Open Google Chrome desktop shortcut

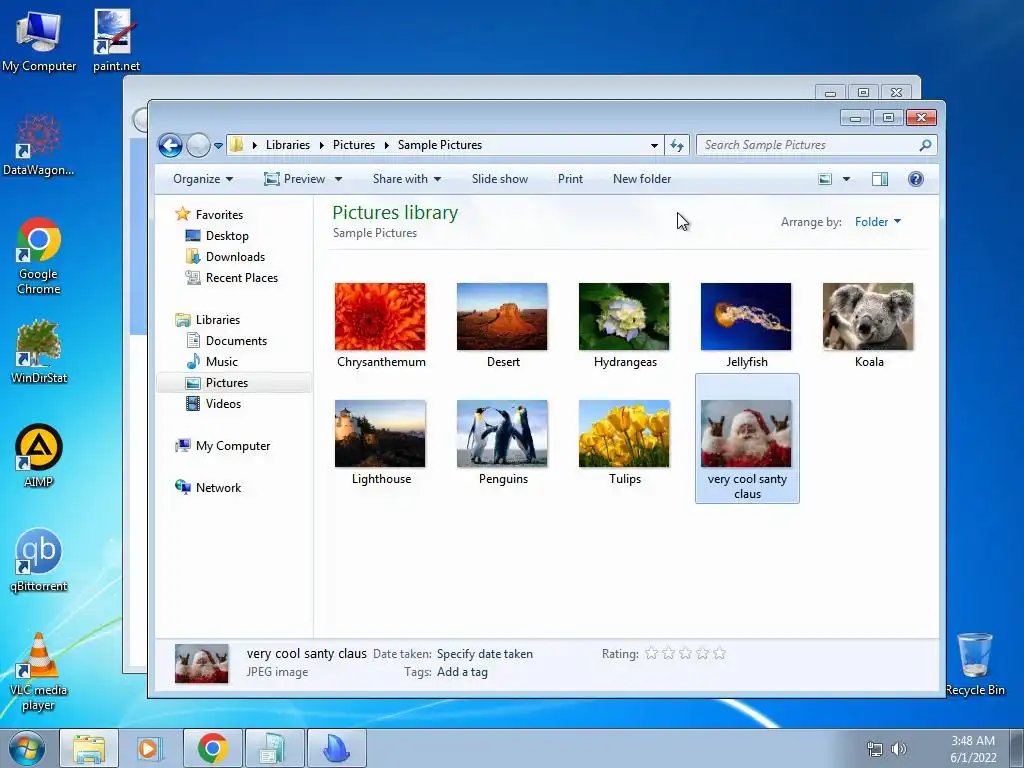39,256
